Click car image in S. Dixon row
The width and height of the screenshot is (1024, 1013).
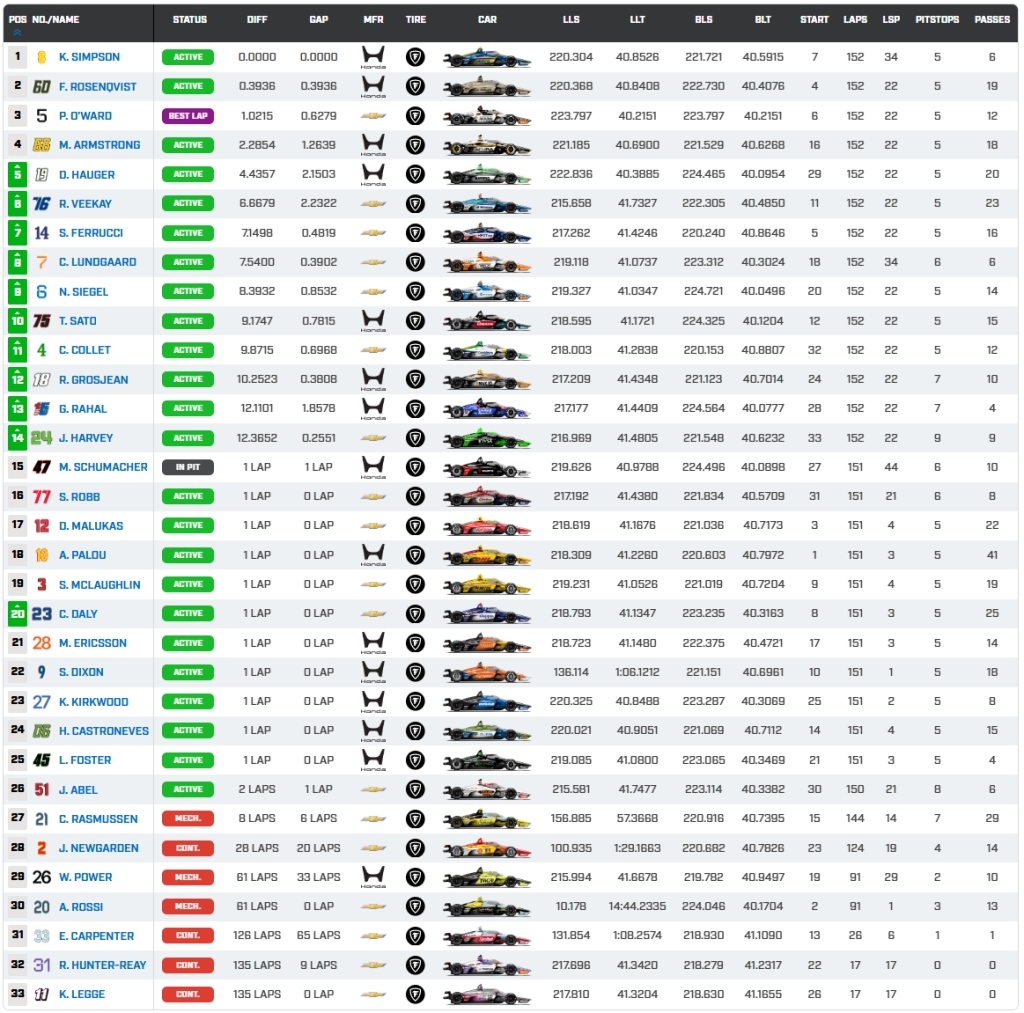(487, 672)
